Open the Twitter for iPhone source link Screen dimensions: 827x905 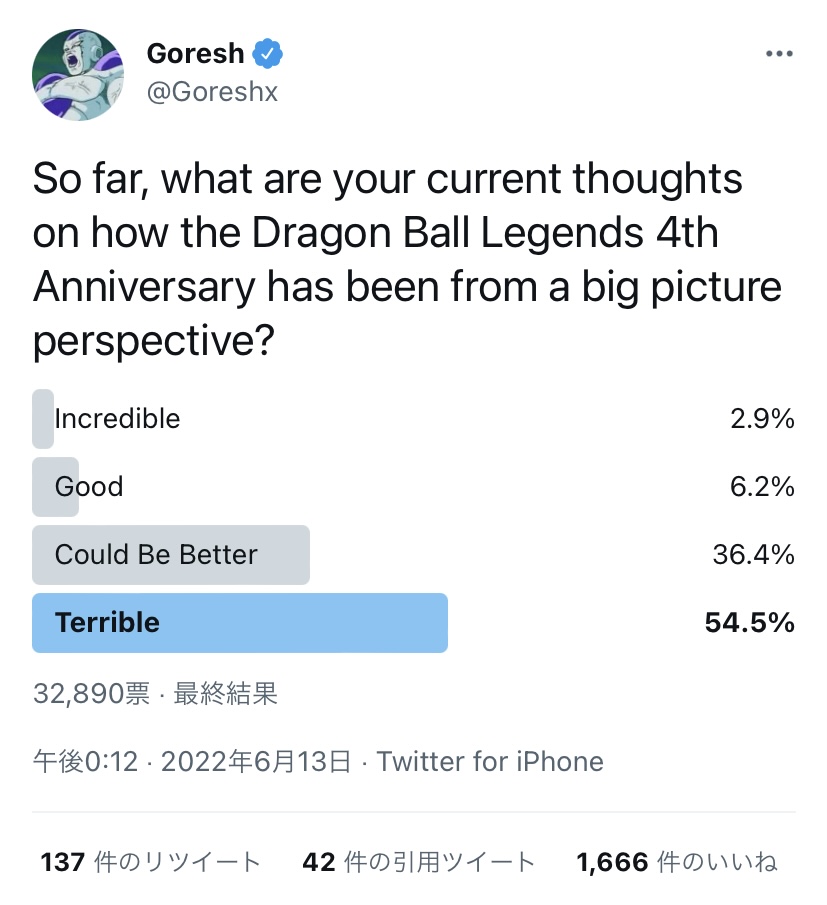[490, 762]
